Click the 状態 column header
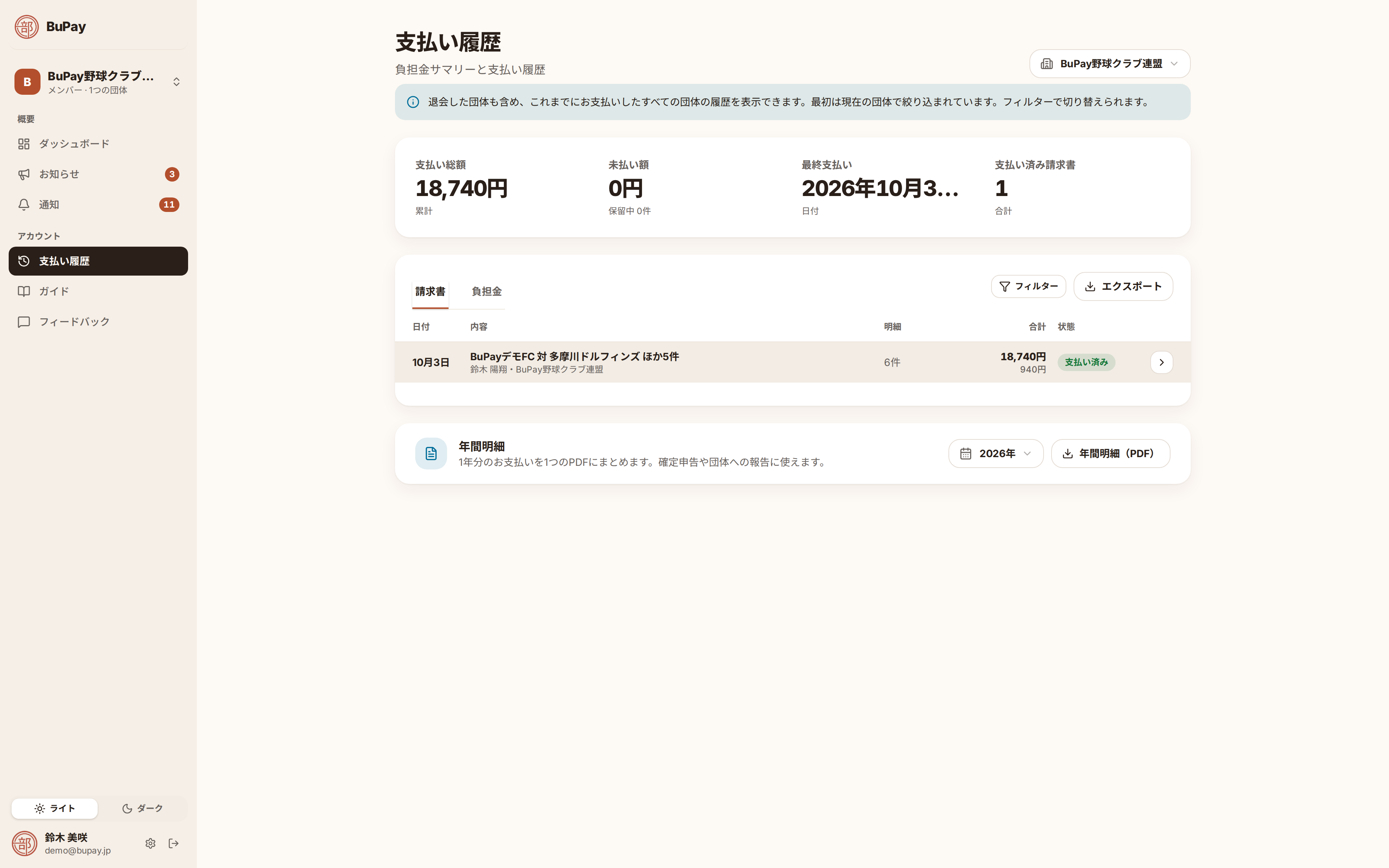 1066,327
